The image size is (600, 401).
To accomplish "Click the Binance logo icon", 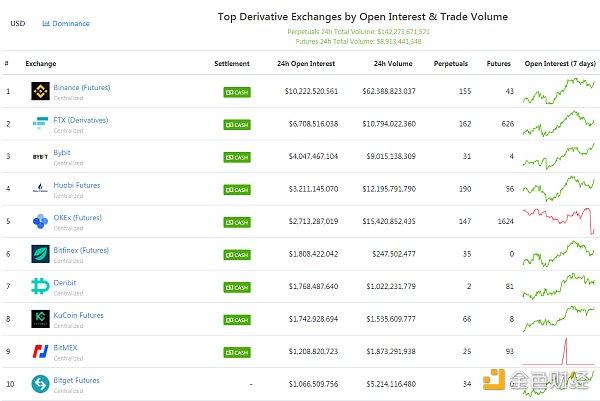I will 40,91.
